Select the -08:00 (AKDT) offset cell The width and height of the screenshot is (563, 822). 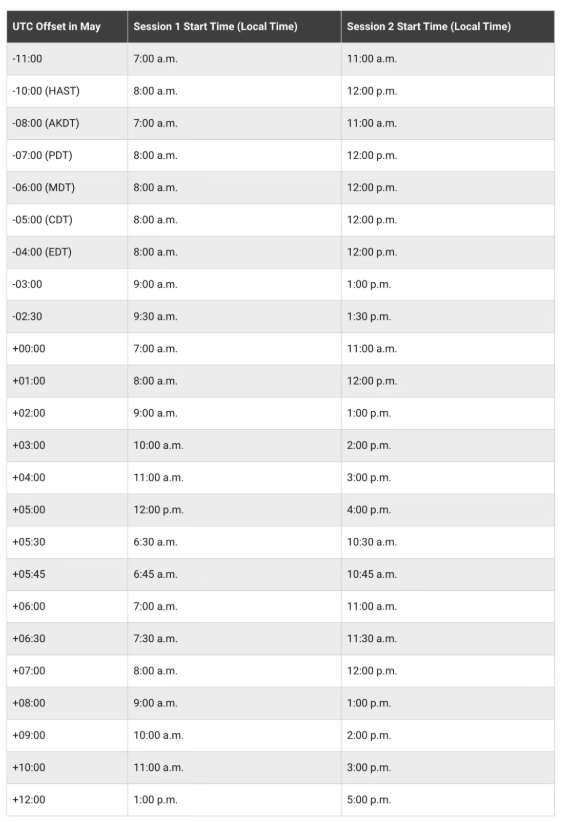click(67, 124)
